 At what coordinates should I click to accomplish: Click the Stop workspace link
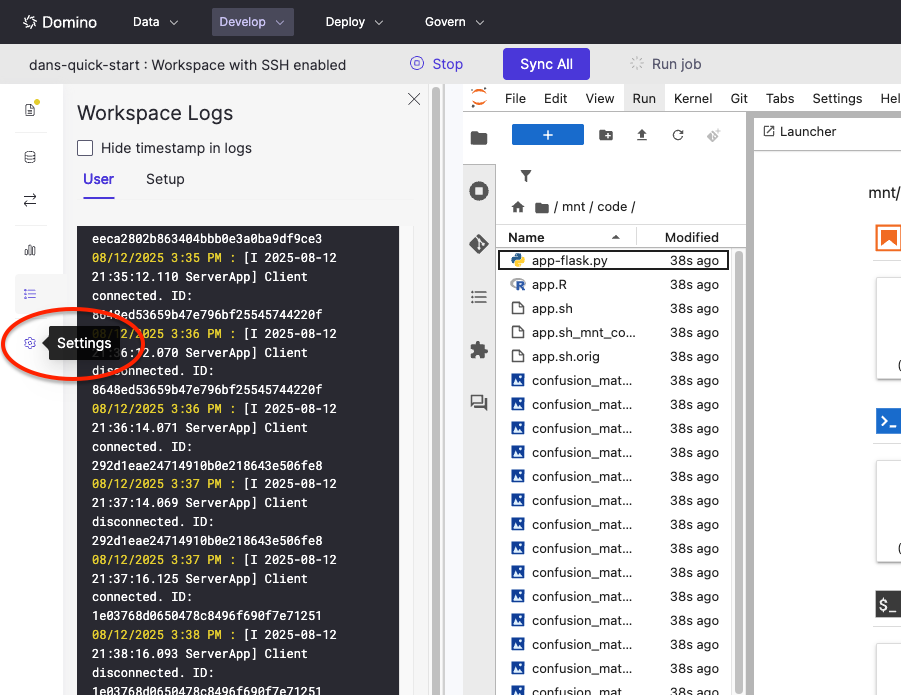448,64
